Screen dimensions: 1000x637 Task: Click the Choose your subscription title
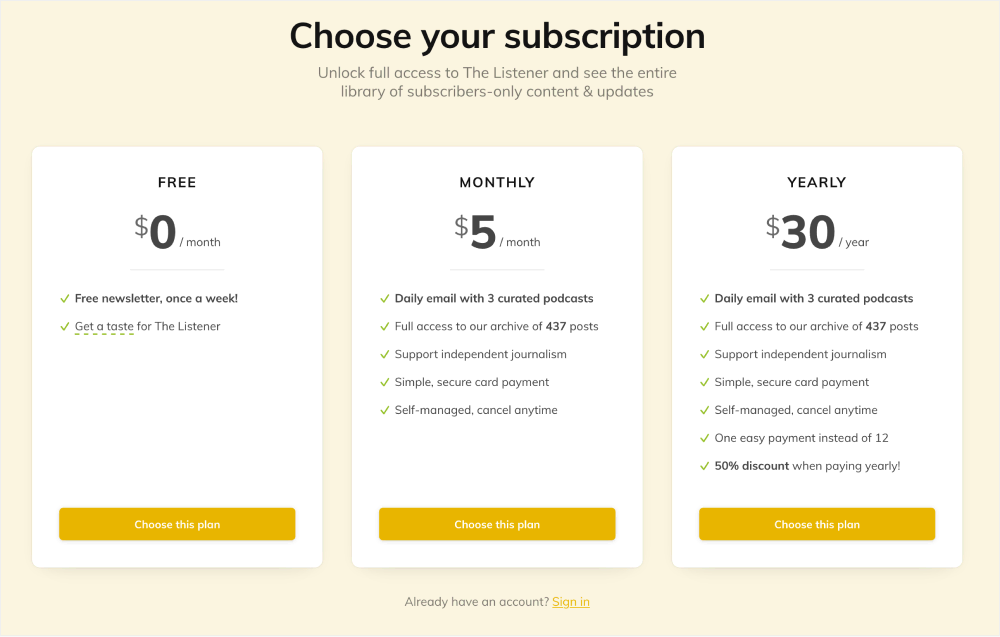tap(497, 36)
